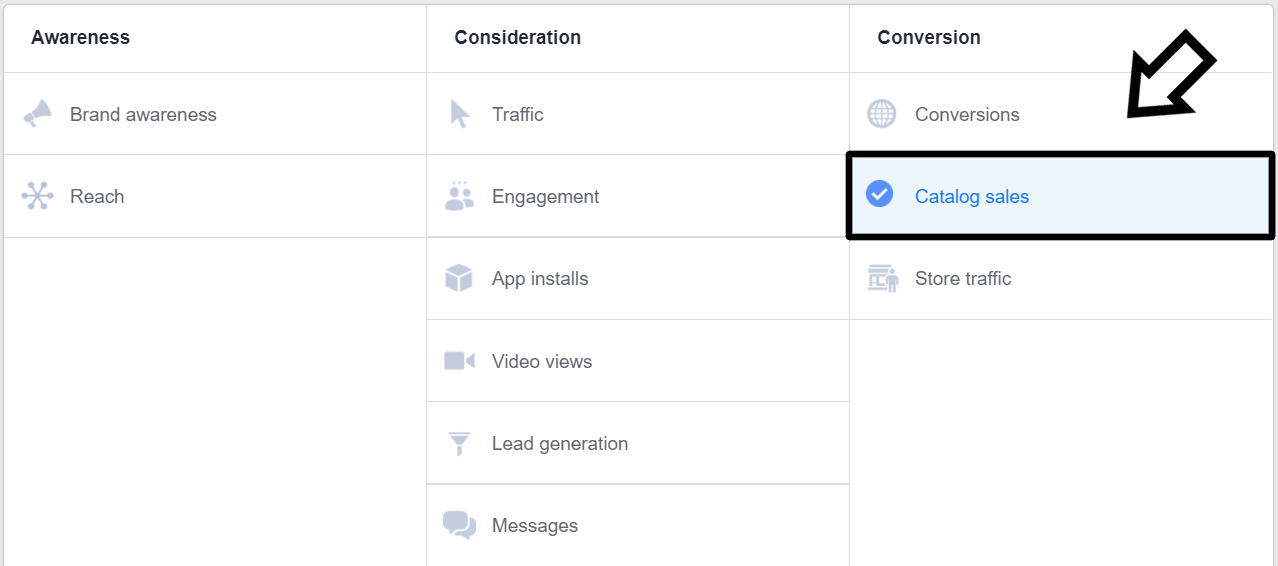The image size is (1278, 566).
Task: Click the Reach network icon
Action: (37, 196)
